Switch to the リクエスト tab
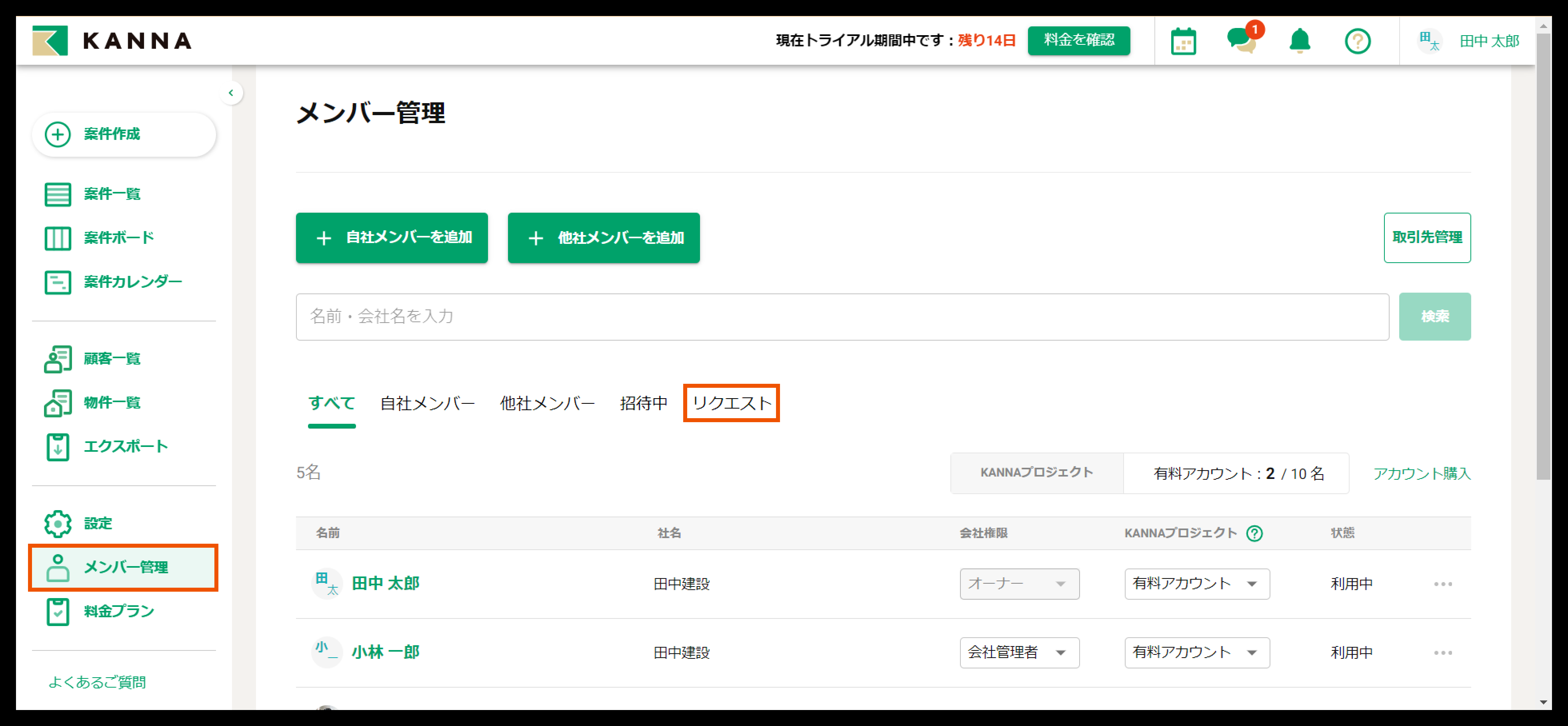 731,403
